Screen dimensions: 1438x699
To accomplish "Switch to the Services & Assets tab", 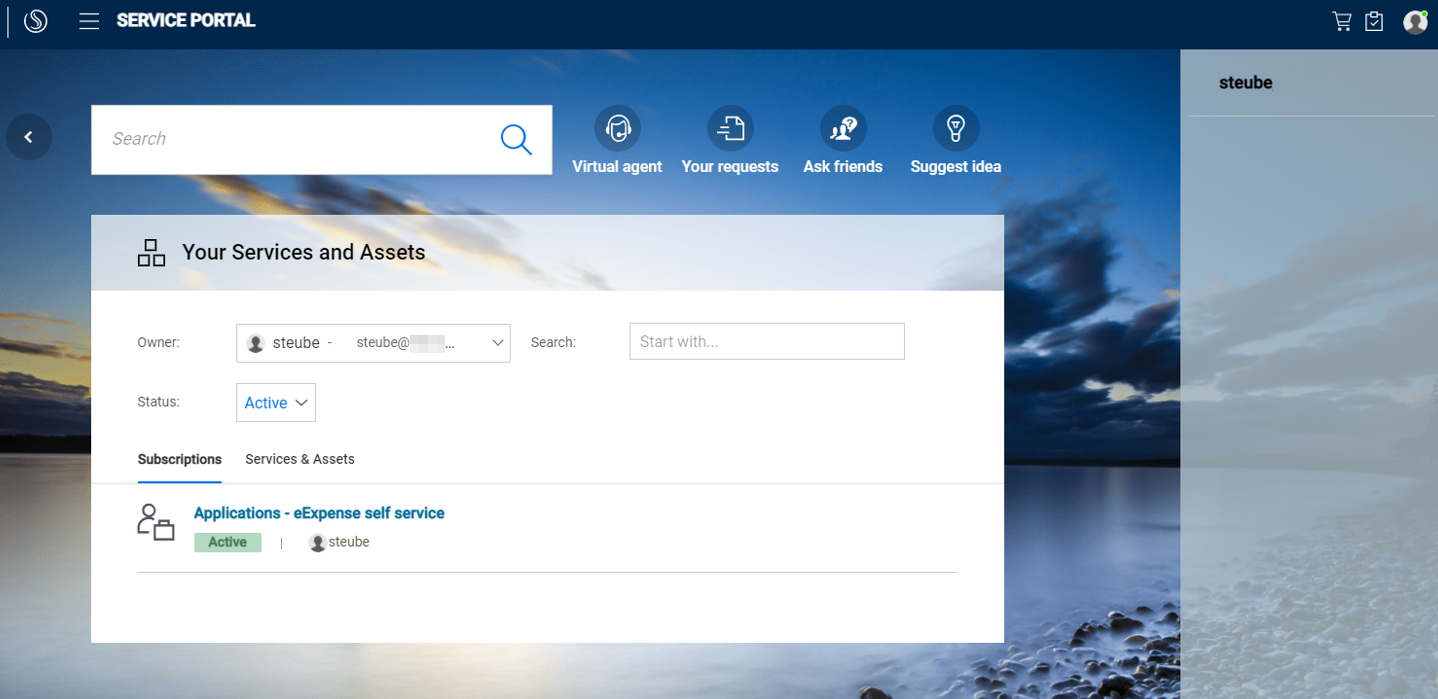I will (299, 459).
